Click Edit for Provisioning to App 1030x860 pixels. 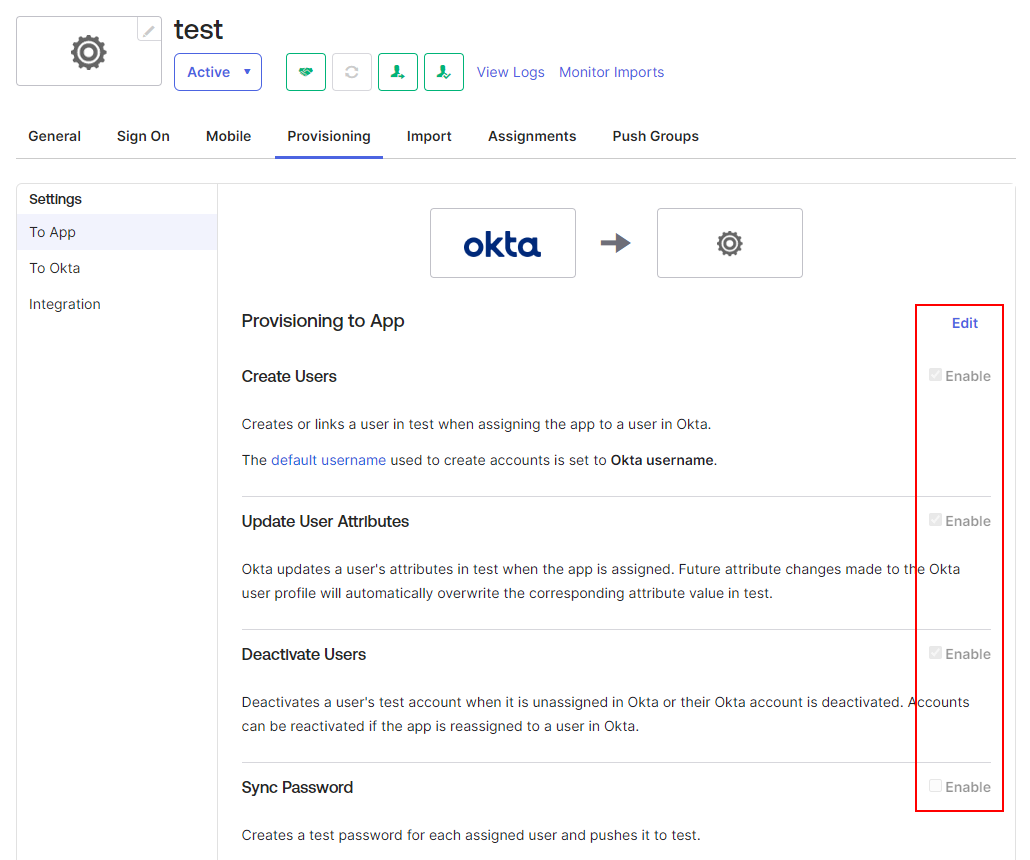[x=964, y=323]
